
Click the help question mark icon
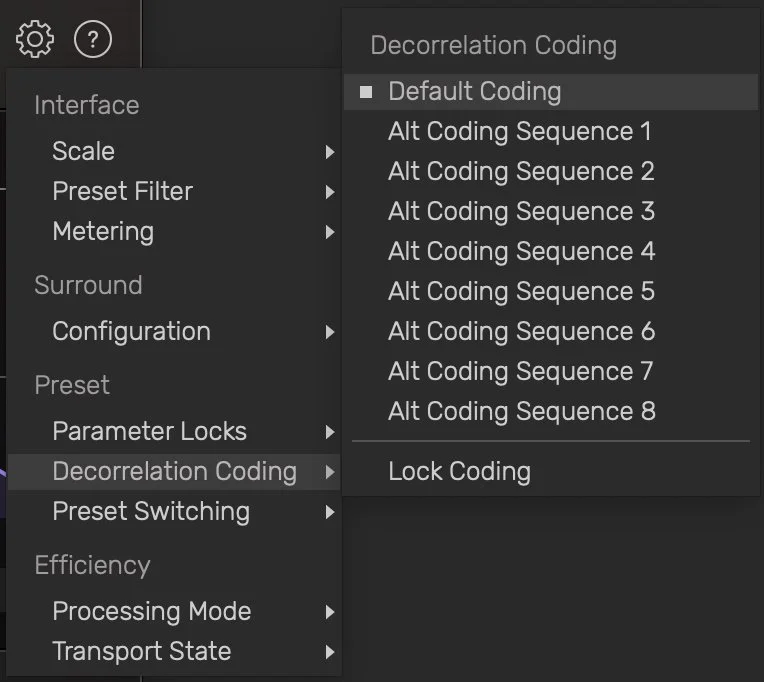93,39
